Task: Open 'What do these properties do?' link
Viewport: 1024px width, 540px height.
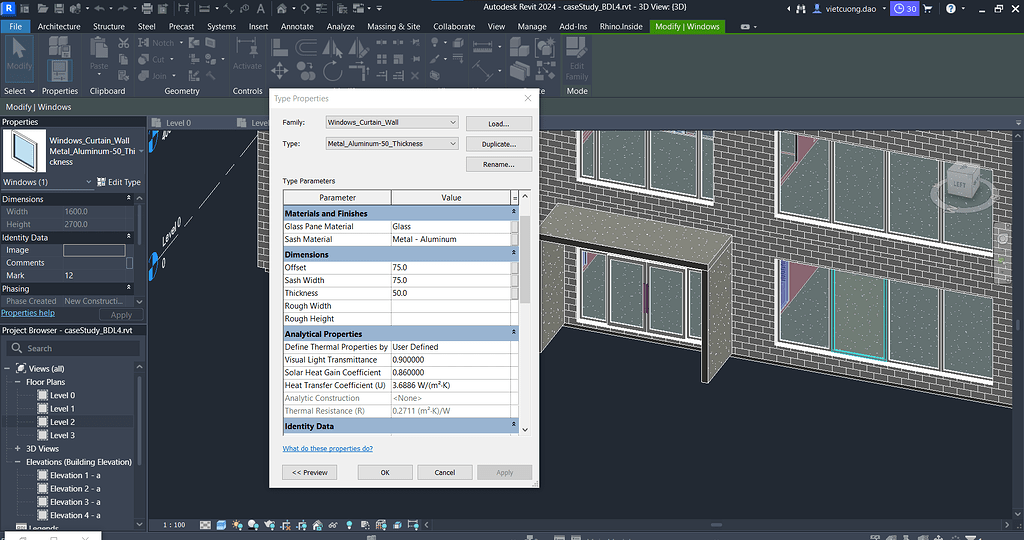Action: 328,449
